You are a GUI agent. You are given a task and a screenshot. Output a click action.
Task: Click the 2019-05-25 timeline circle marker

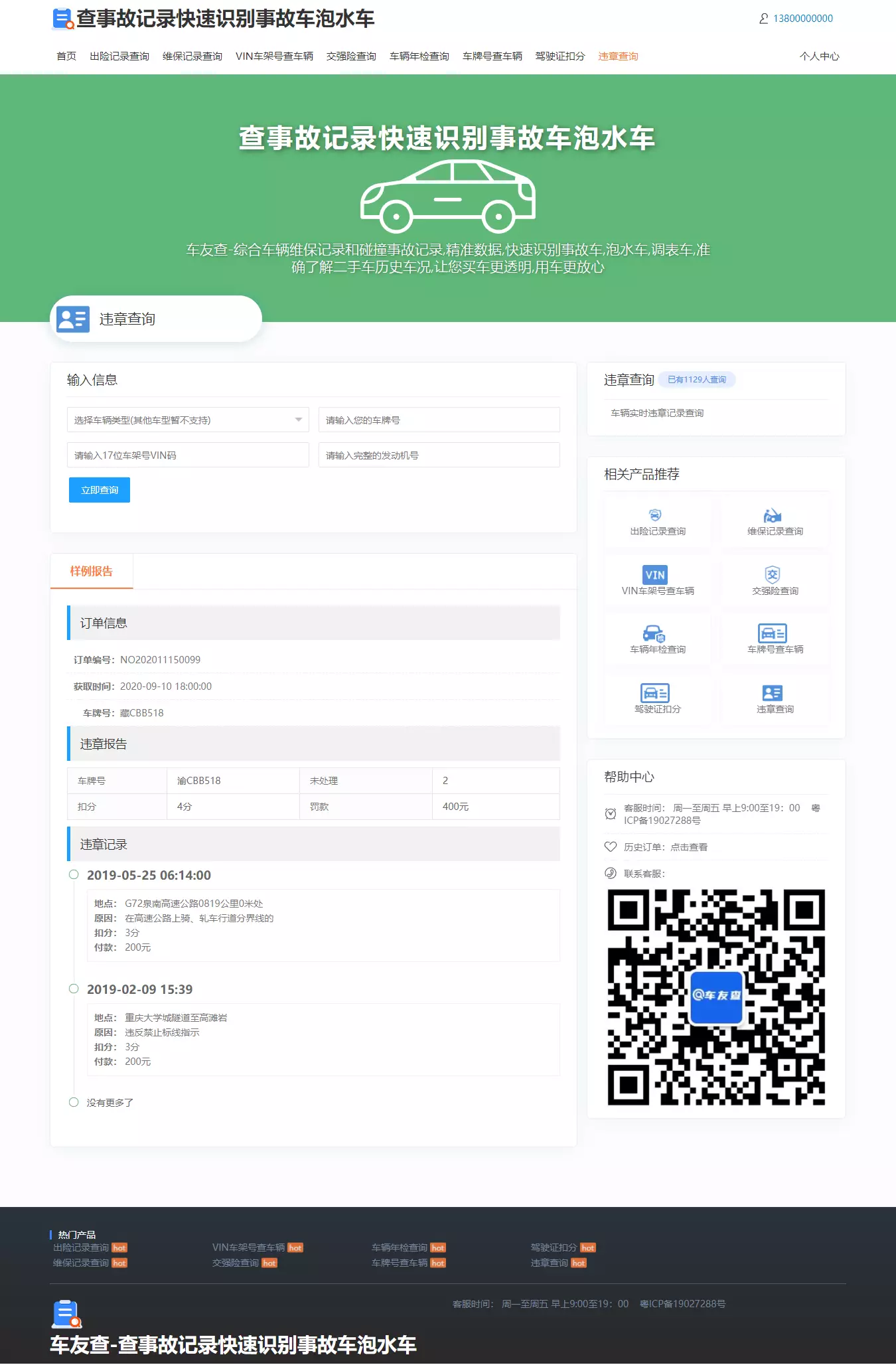coord(74,874)
